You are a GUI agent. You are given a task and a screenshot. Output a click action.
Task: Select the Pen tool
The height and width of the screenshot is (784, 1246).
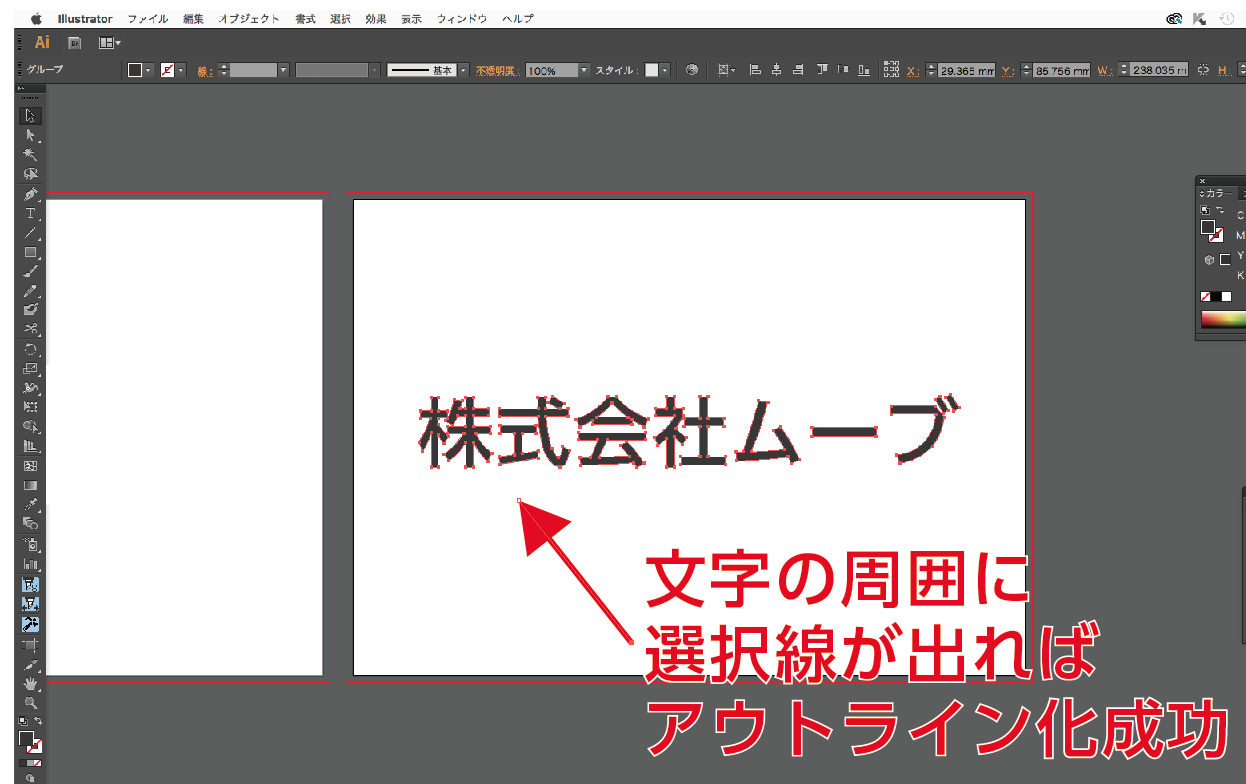click(x=30, y=194)
